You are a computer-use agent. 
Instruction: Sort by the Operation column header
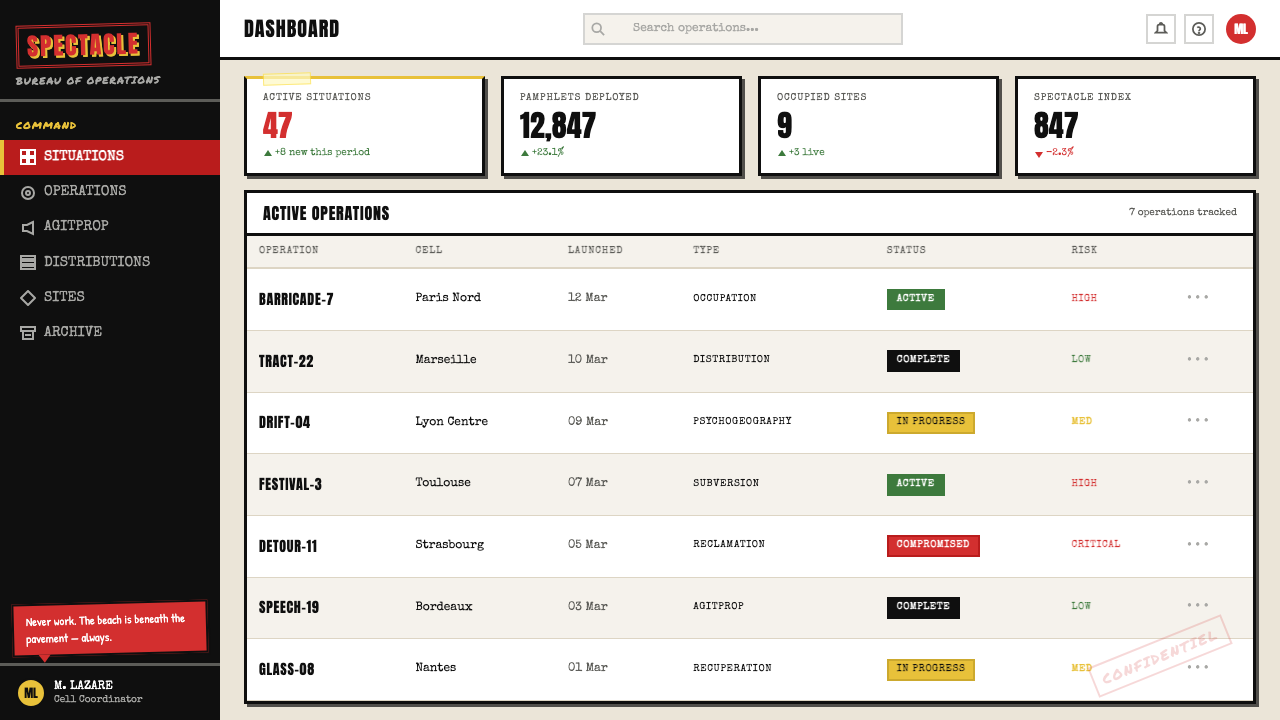pos(289,250)
